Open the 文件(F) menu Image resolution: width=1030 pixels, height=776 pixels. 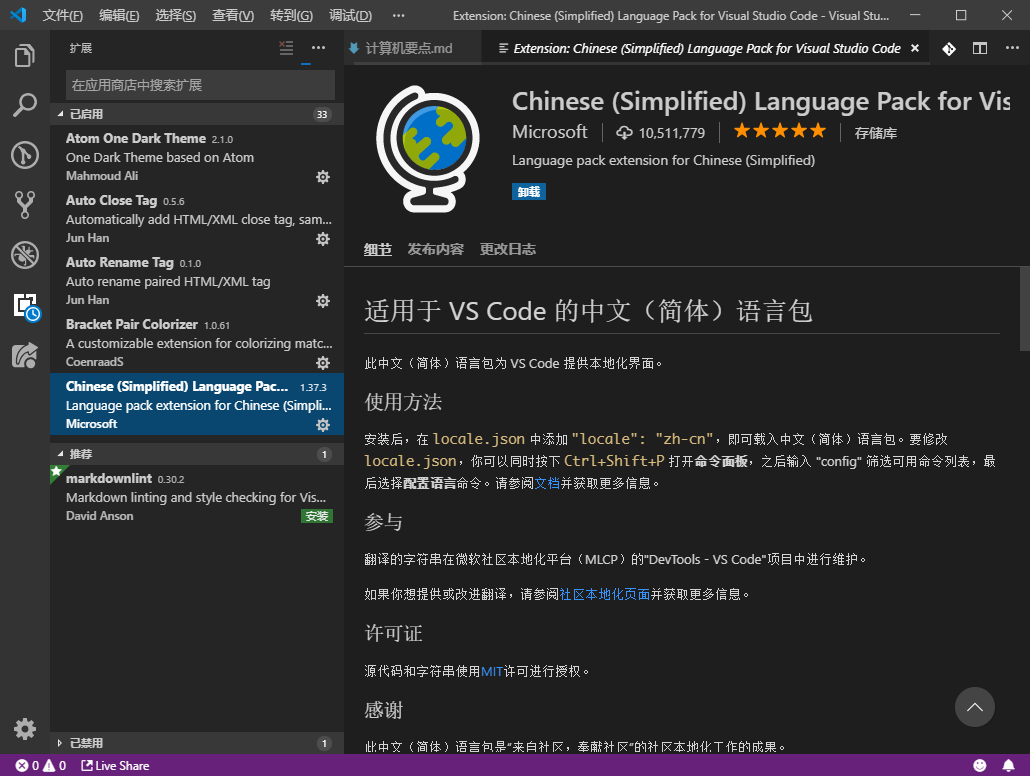click(62, 15)
